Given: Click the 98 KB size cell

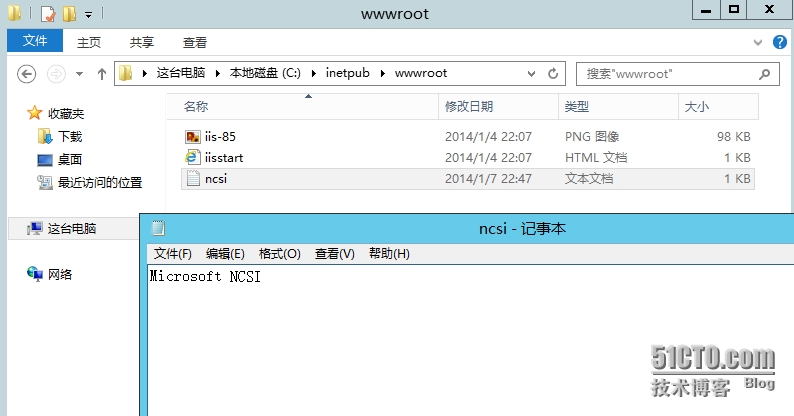Looking at the screenshot, I should pos(734,137).
